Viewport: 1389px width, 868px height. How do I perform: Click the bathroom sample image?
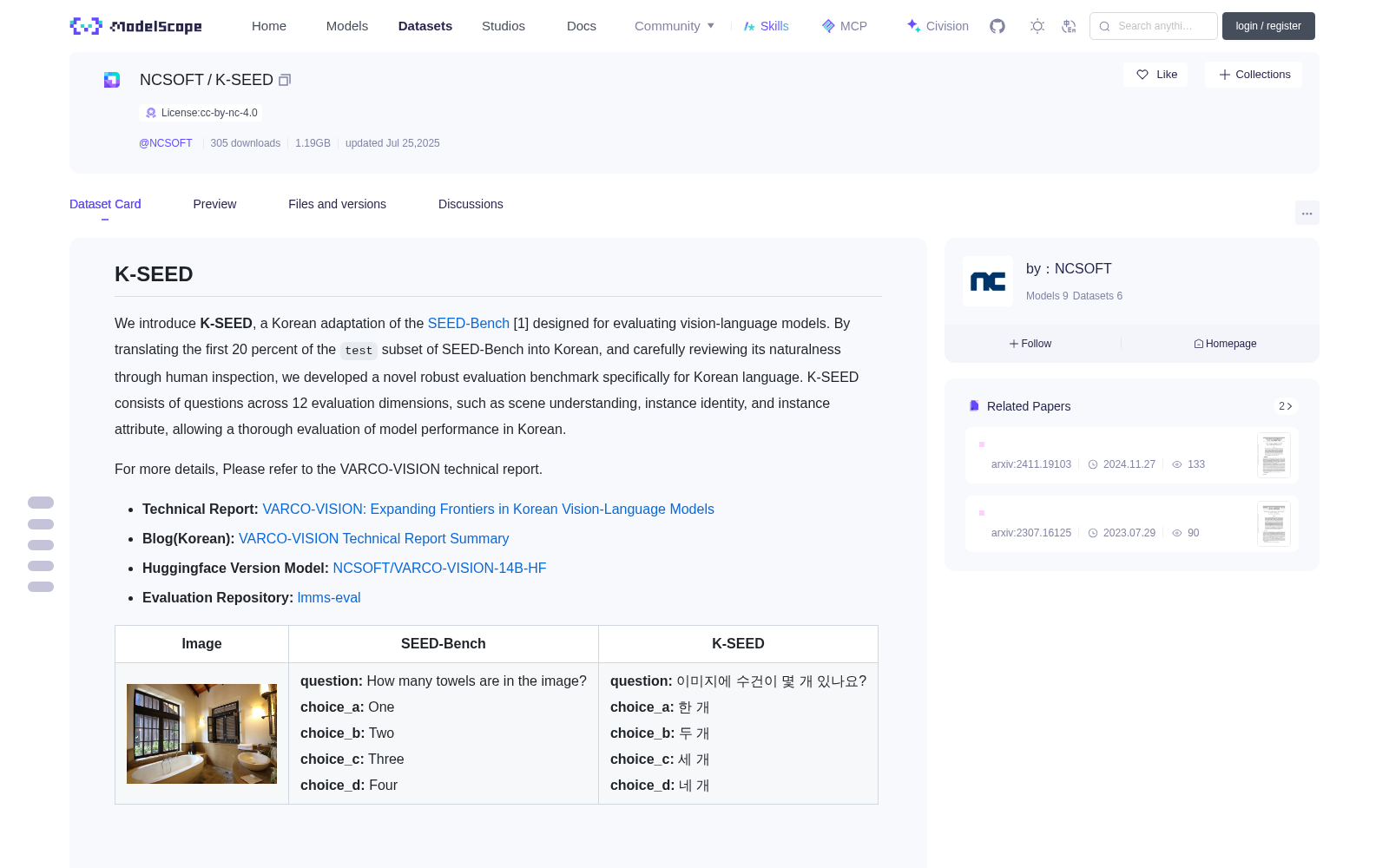(x=201, y=733)
